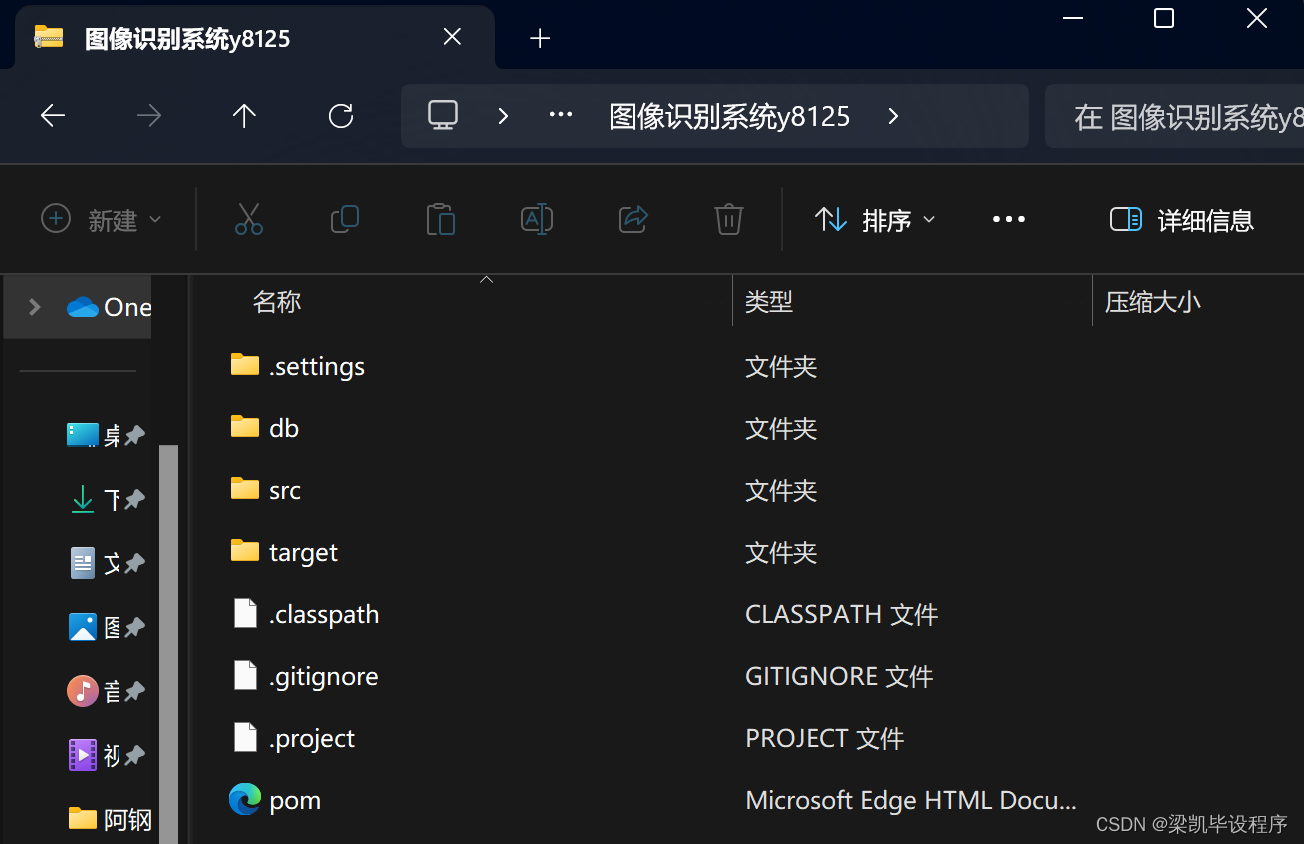Image resolution: width=1304 pixels, height=844 pixels.
Task: Go up one folder level
Action: pyautogui.click(x=244, y=115)
